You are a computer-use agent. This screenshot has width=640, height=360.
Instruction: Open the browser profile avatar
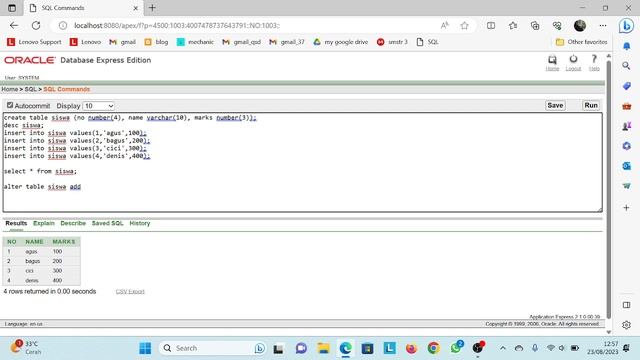(x=580, y=26)
